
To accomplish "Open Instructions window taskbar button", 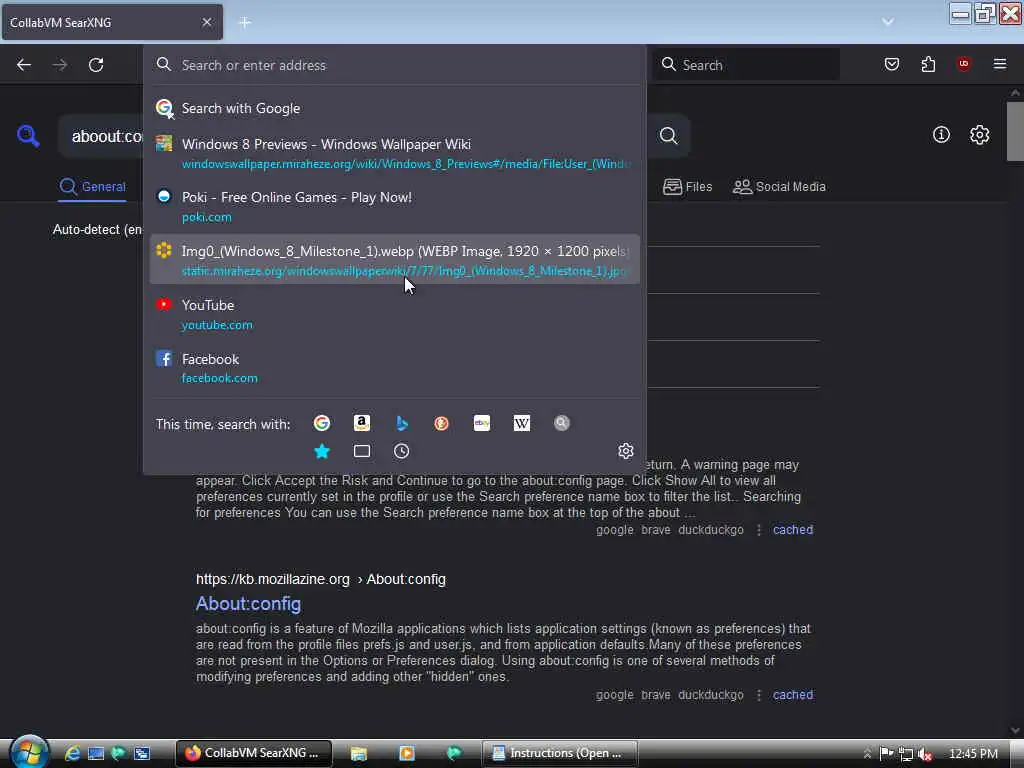I will [x=560, y=753].
